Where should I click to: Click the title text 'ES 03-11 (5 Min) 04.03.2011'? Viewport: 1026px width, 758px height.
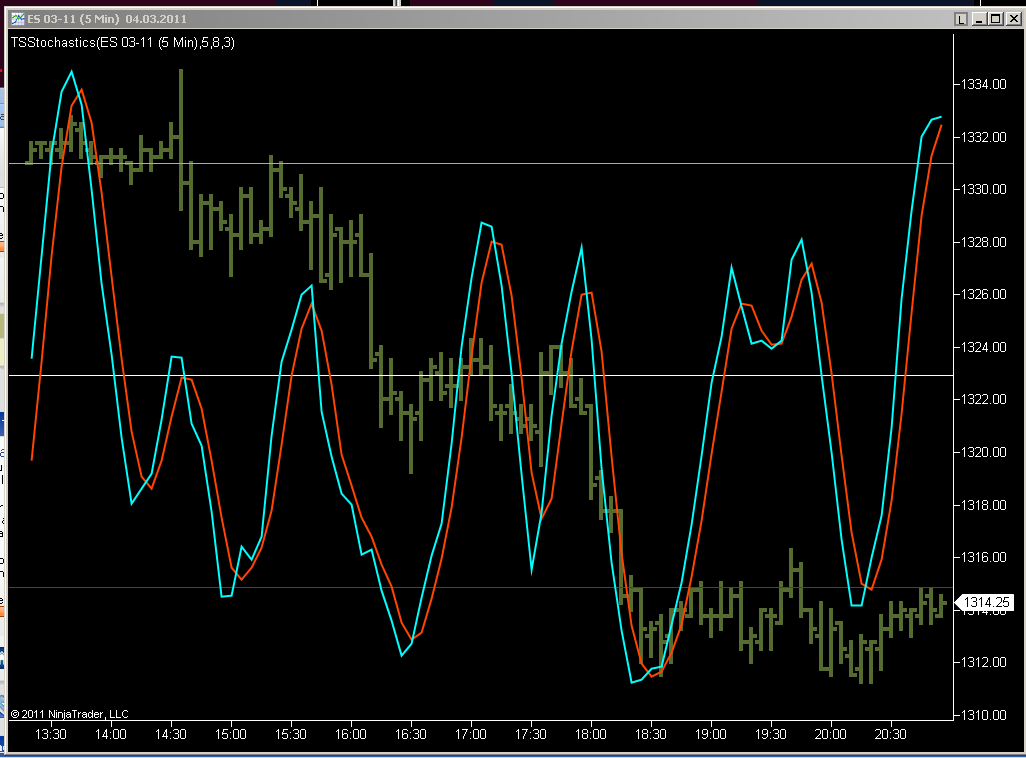[107, 19]
